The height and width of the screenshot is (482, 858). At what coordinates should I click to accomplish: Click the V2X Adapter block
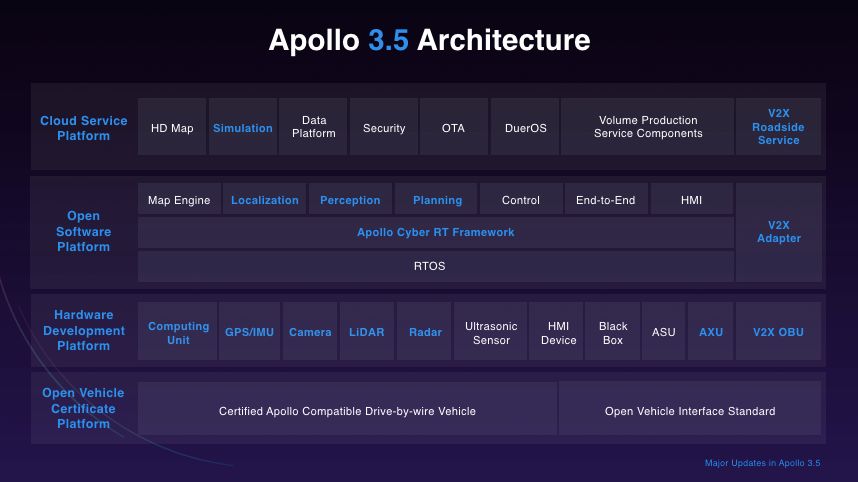pyautogui.click(x=778, y=232)
